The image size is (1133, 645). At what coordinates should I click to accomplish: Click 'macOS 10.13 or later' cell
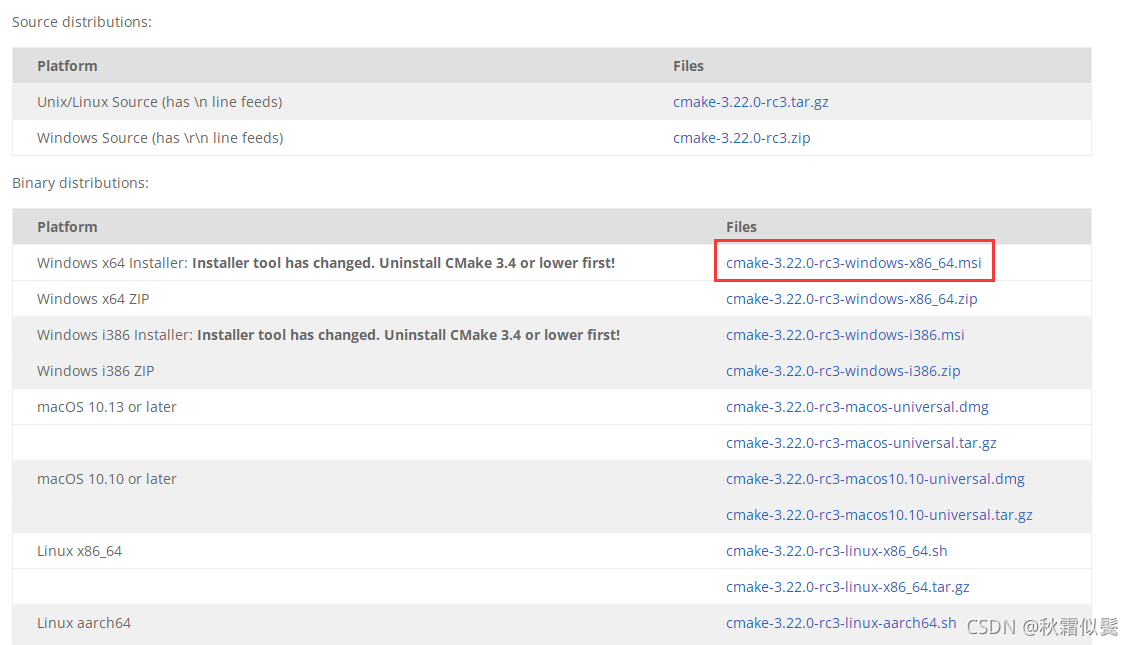click(107, 407)
